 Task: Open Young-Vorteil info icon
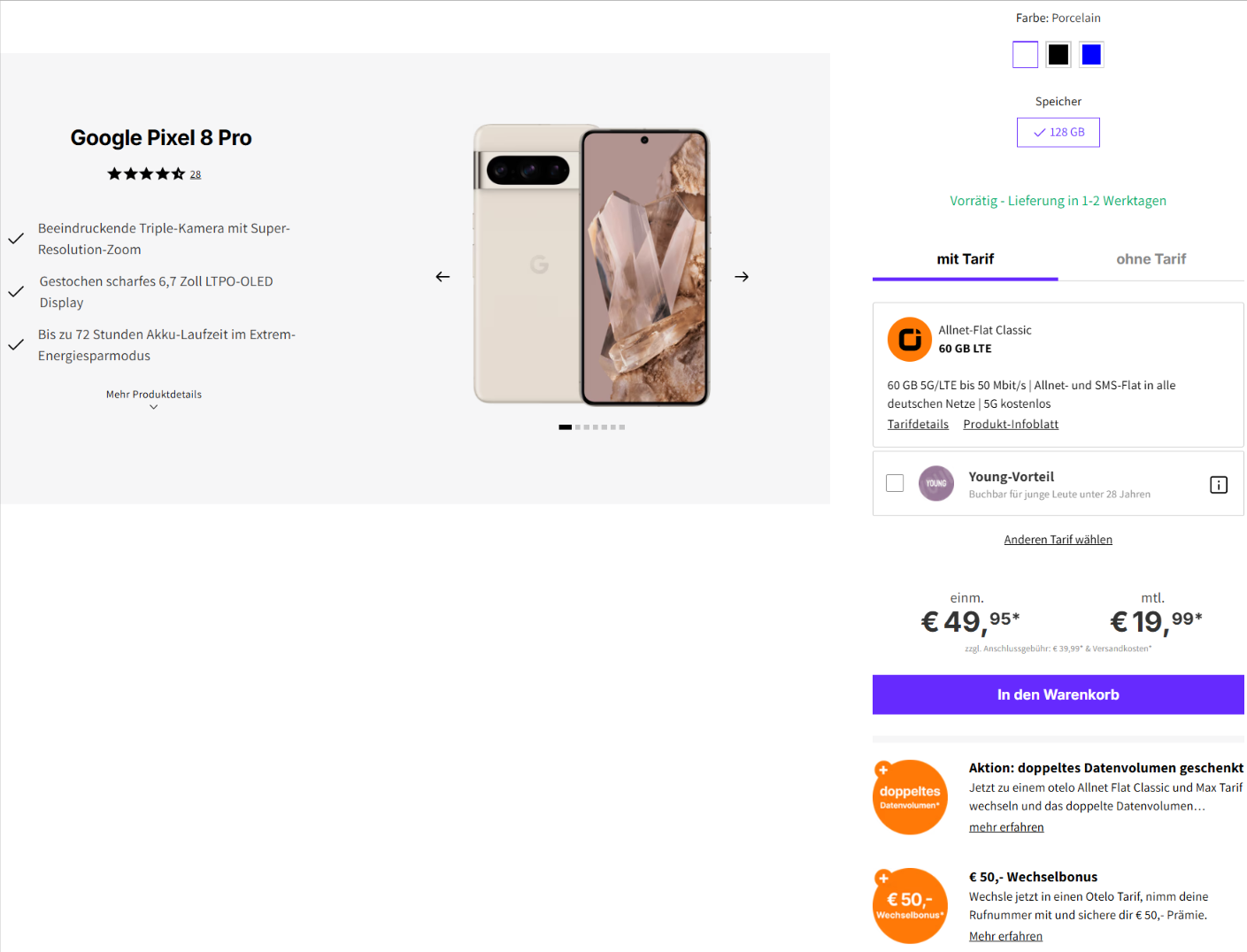pos(1219,485)
